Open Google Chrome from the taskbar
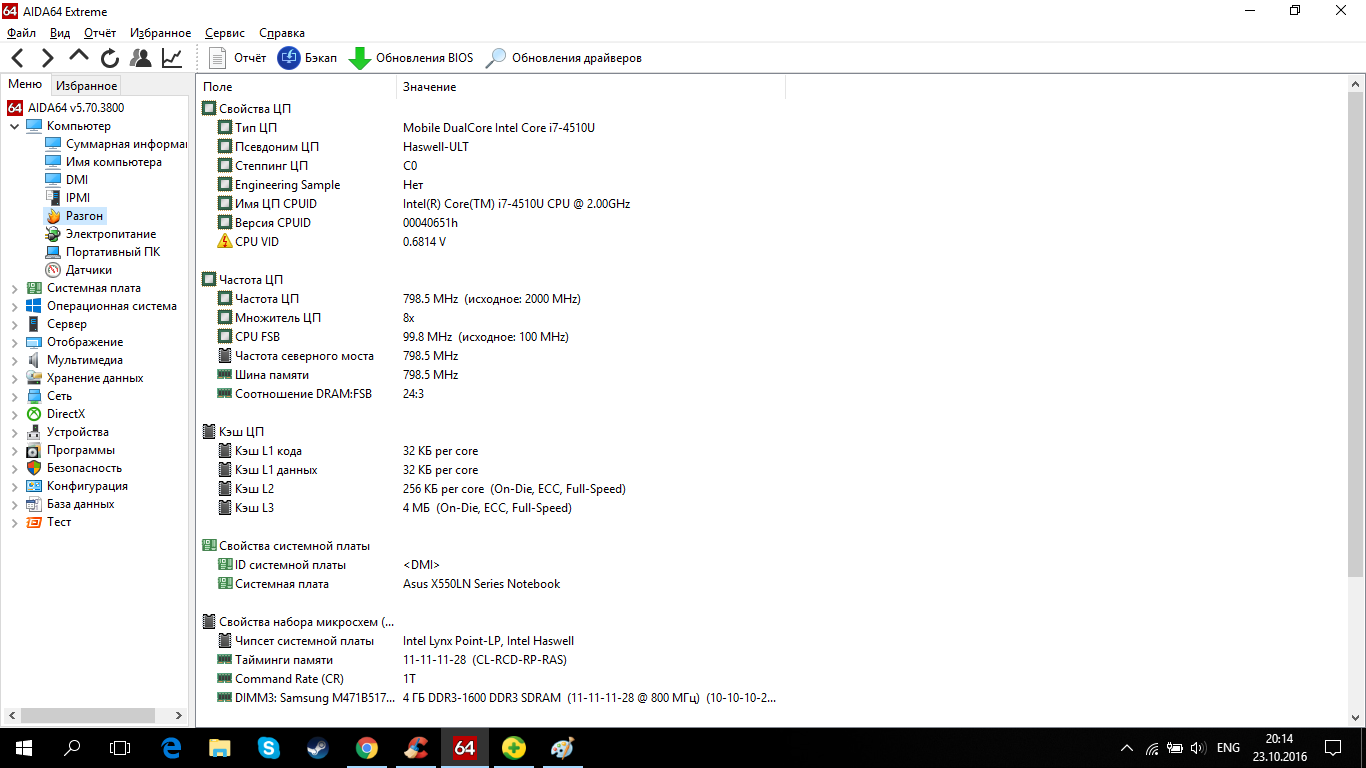This screenshot has width=1366, height=768. point(367,747)
